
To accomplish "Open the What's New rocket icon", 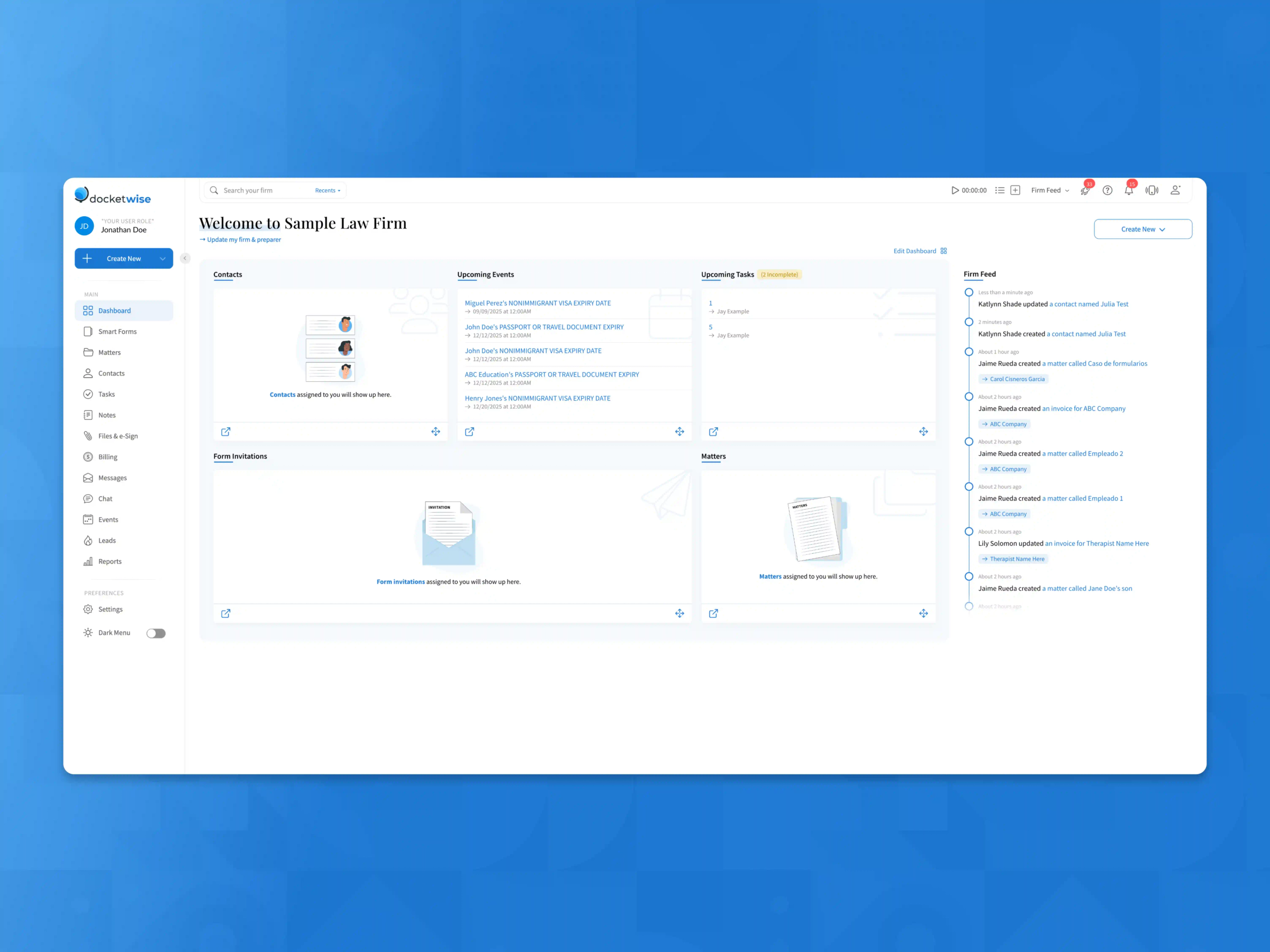I will (x=1086, y=190).
